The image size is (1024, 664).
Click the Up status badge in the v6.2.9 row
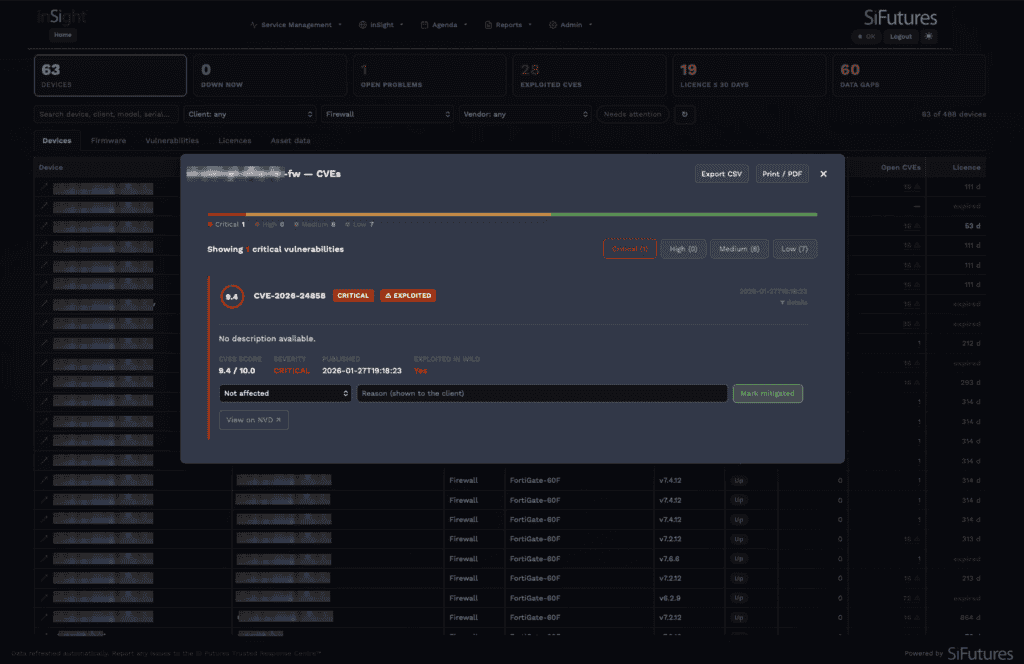coord(739,598)
